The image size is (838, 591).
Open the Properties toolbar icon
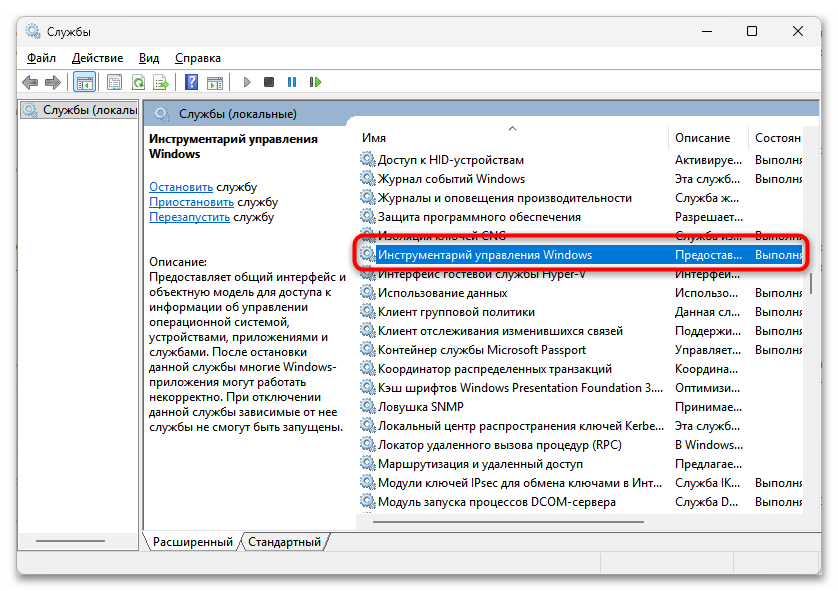coord(114,82)
